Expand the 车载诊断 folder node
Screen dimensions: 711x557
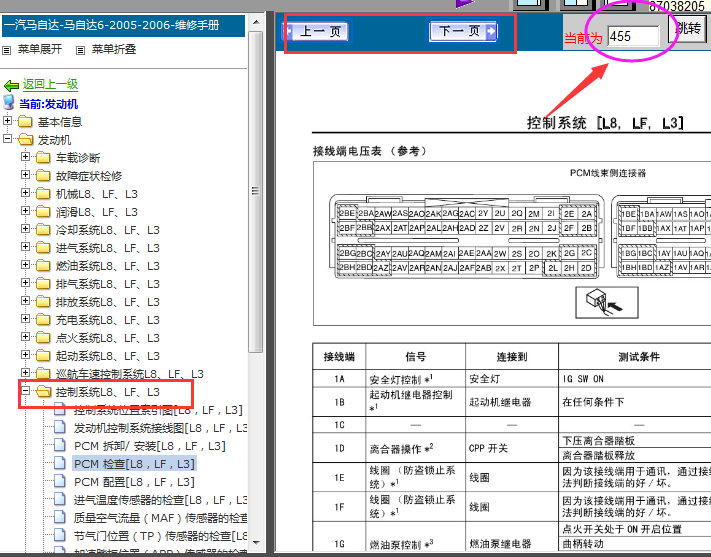click(x=25, y=156)
